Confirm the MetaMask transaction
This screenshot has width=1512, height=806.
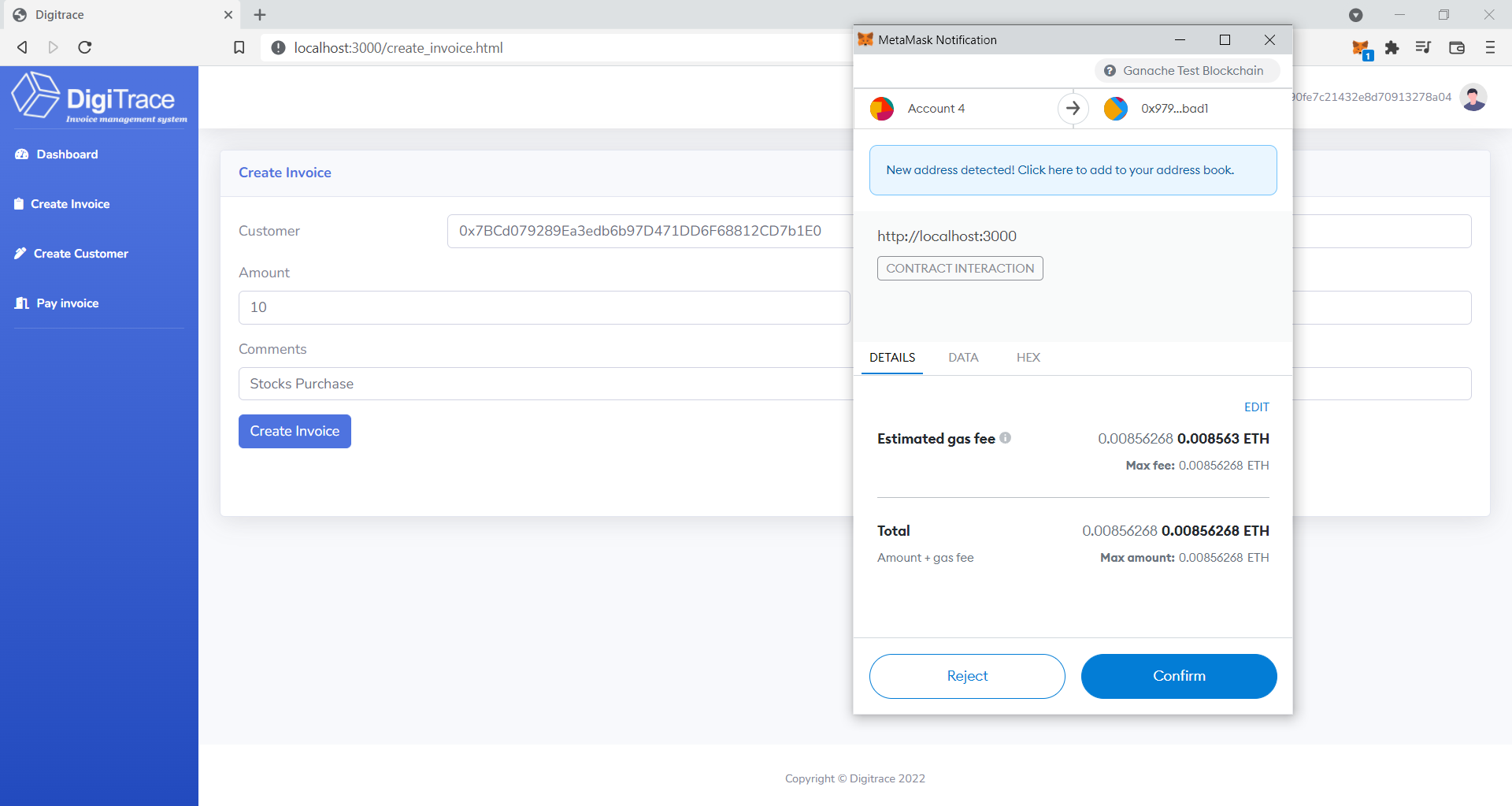1179,676
